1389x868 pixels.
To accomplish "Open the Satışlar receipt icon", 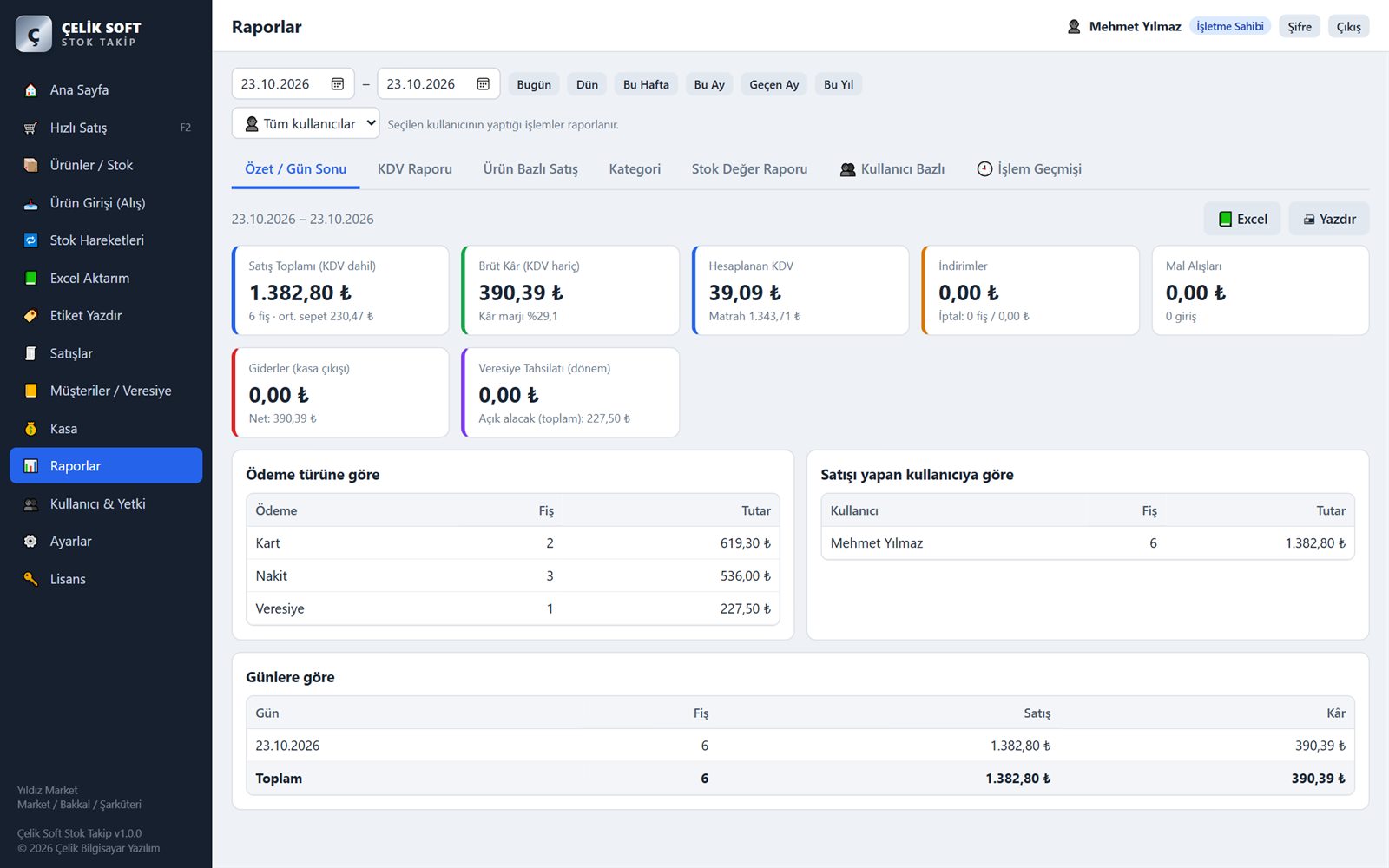I will (x=31, y=353).
